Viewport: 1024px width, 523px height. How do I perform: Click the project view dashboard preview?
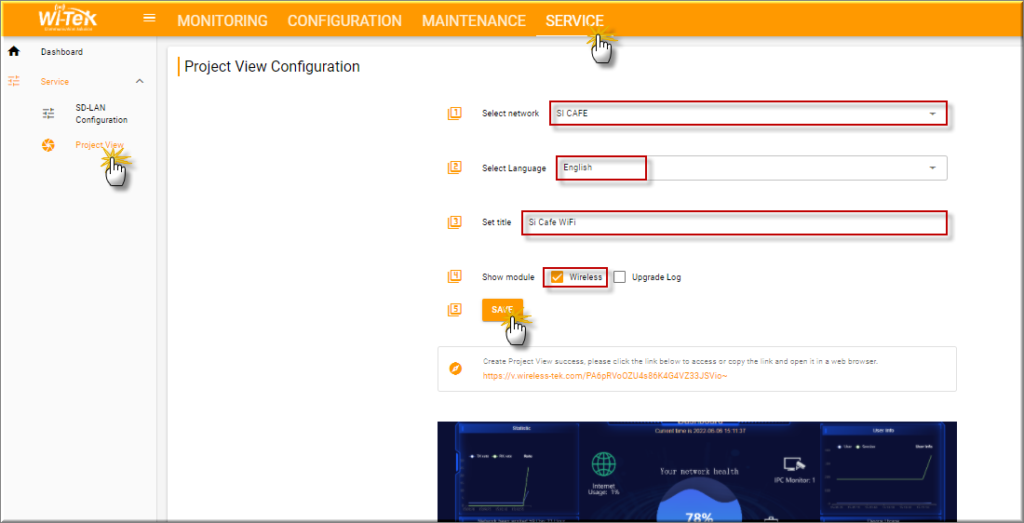pyautogui.click(x=696, y=471)
